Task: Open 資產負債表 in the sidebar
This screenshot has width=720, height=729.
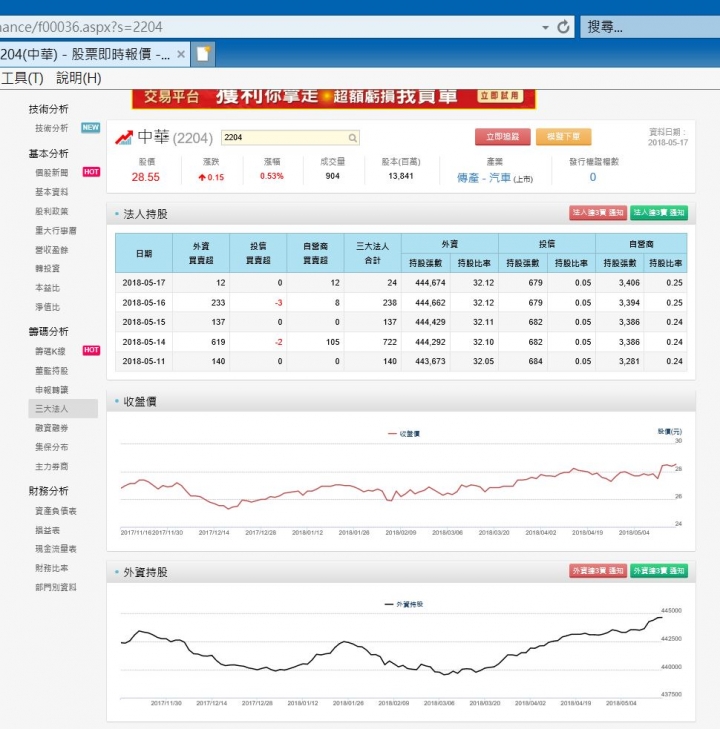Action: point(56,511)
